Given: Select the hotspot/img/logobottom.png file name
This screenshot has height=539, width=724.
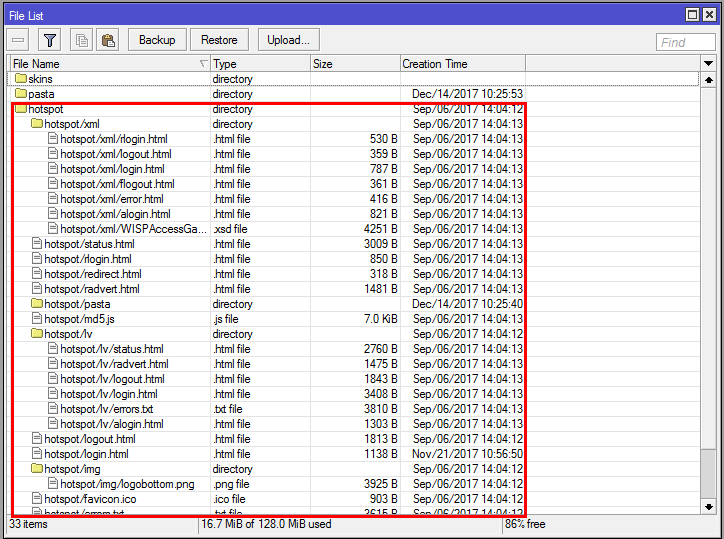Looking at the screenshot, I should pyautogui.click(x=127, y=484).
